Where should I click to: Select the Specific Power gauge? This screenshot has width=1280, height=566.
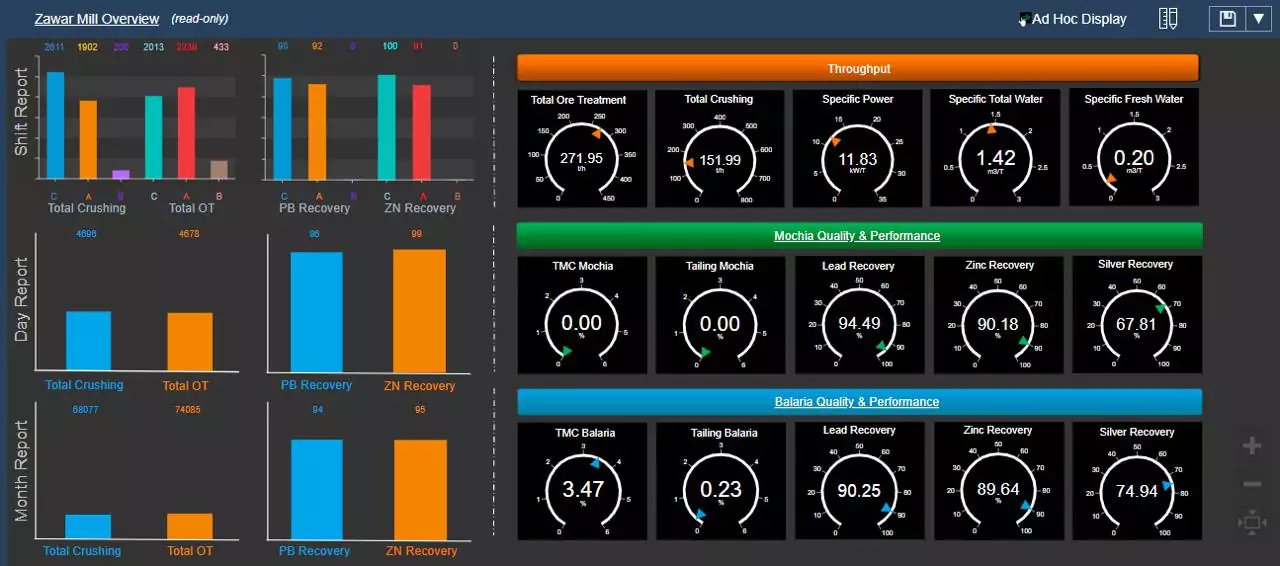(857, 149)
